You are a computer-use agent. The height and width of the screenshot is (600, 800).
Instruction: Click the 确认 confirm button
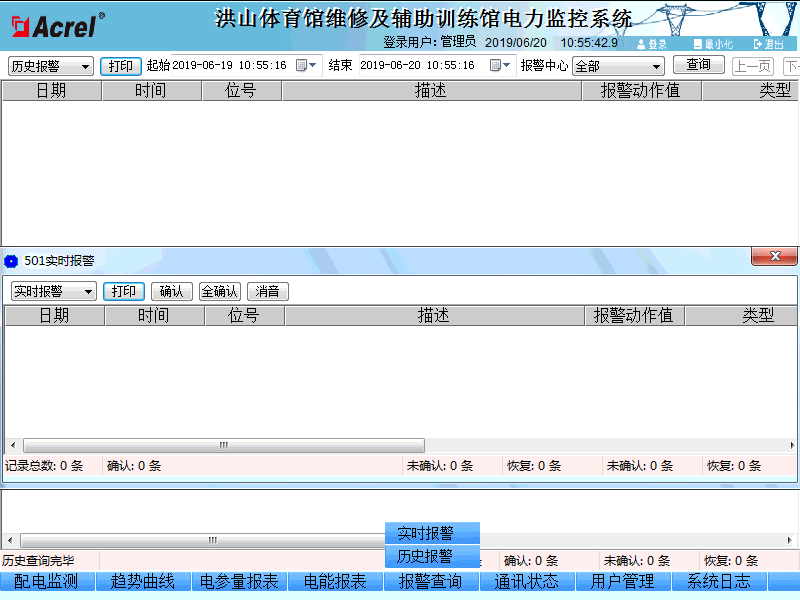(x=170, y=291)
